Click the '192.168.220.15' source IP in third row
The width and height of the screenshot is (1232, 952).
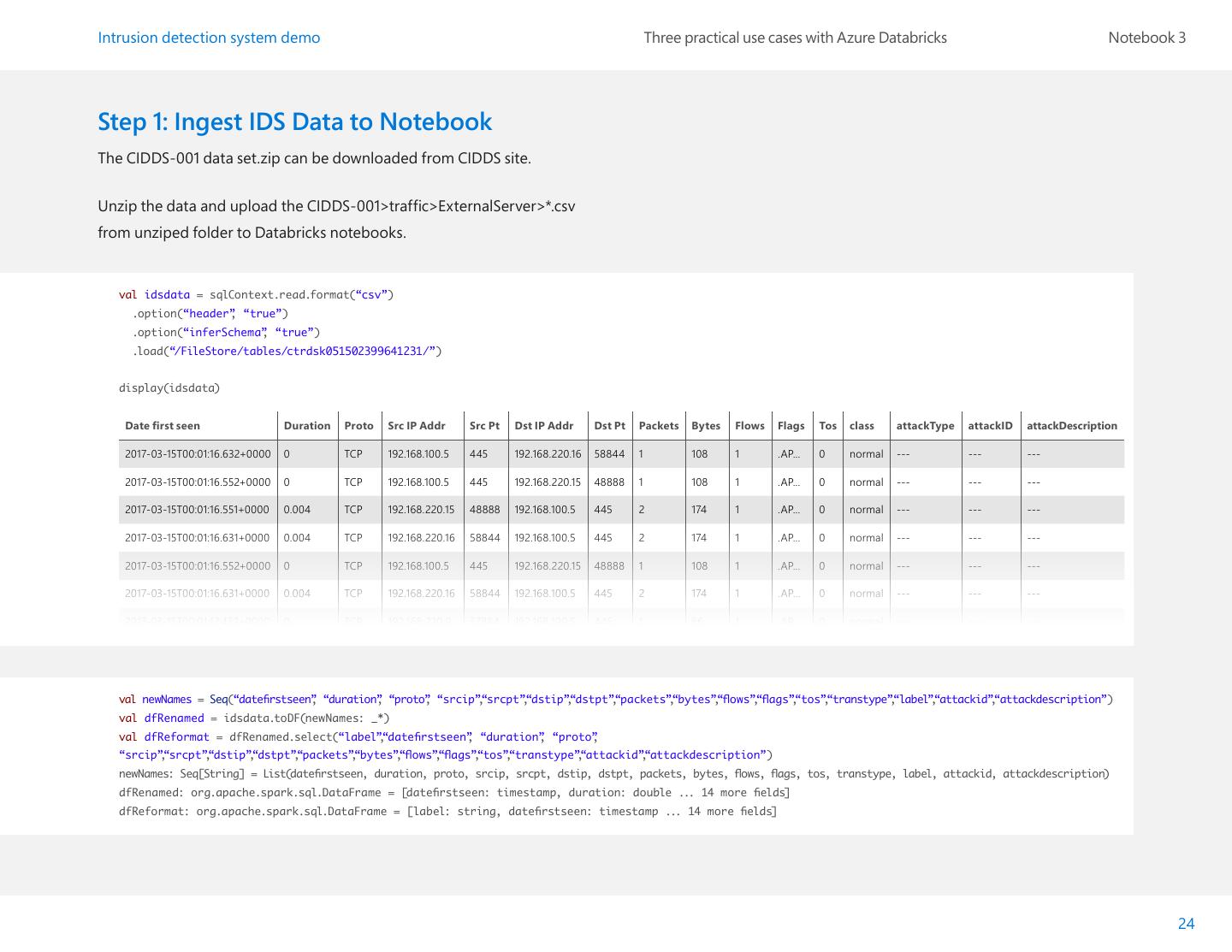coord(421,510)
